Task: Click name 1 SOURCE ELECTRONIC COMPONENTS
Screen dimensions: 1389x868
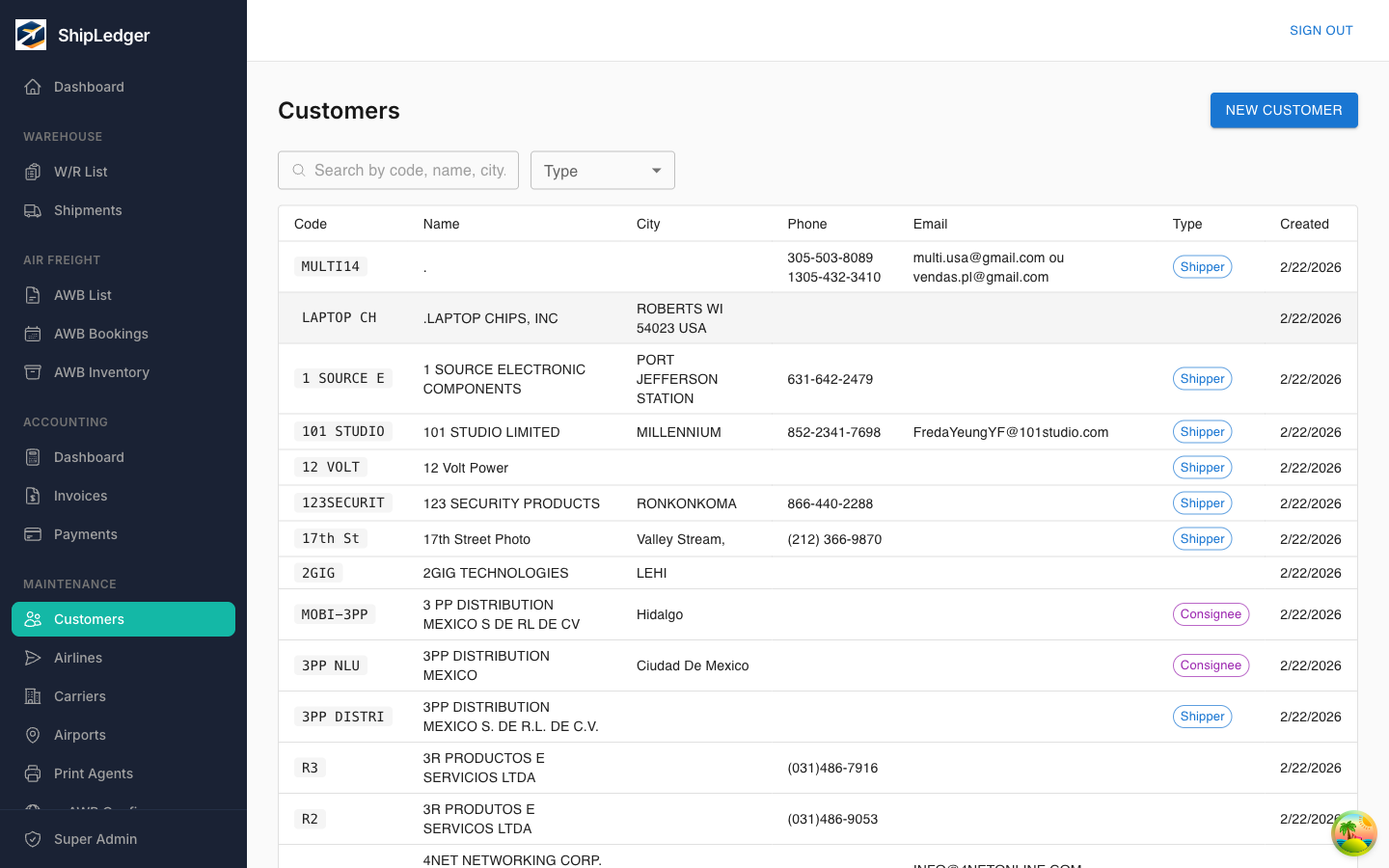Action: point(504,379)
